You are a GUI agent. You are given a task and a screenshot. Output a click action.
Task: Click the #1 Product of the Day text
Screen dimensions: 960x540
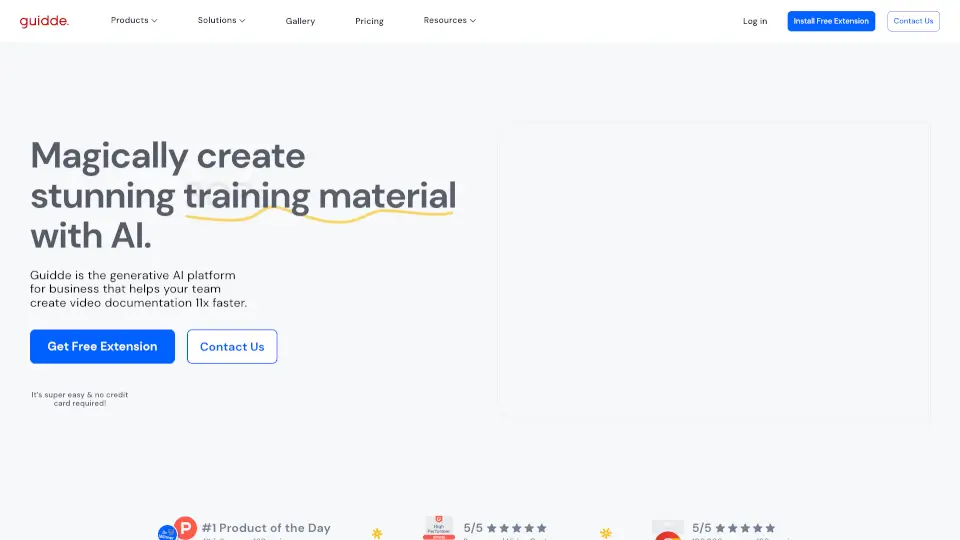point(266,528)
